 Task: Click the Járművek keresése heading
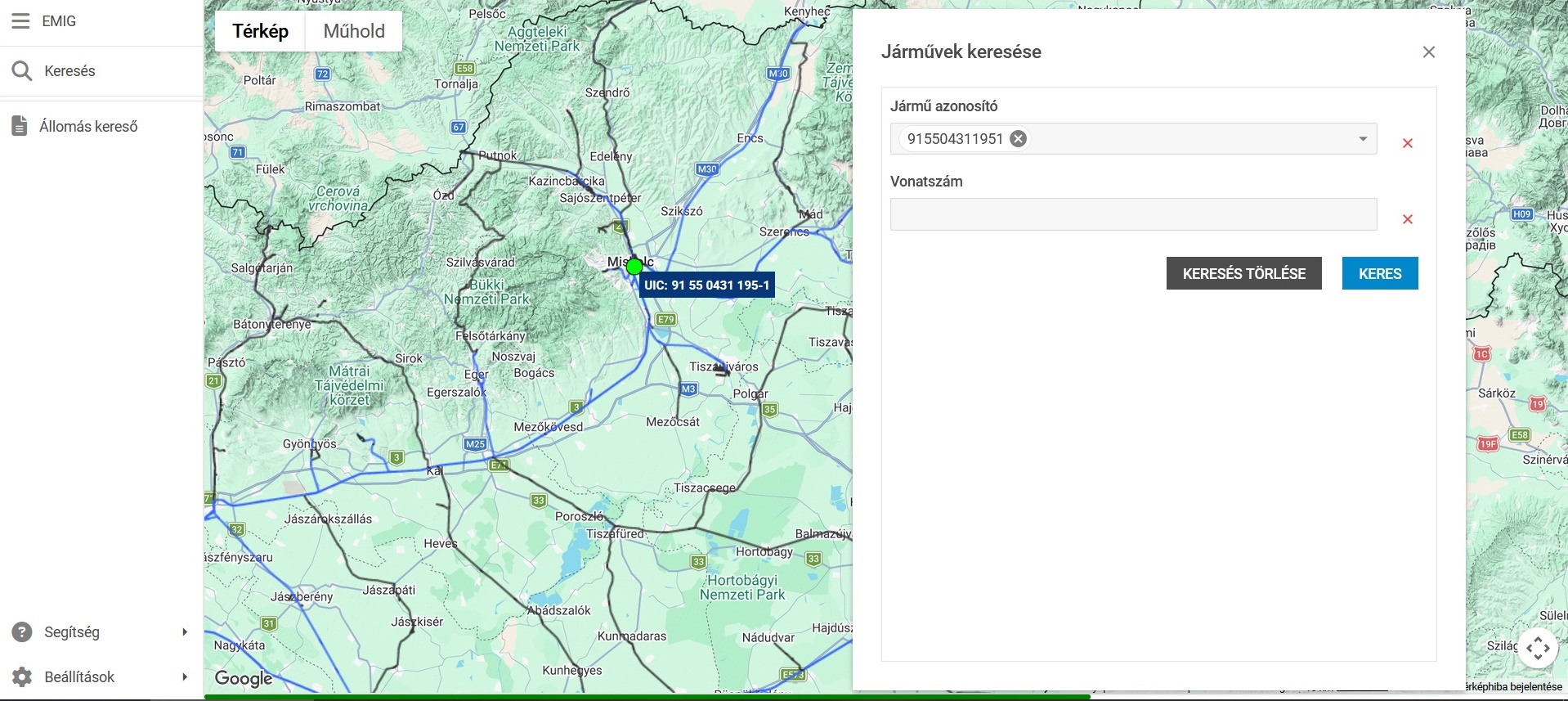click(961, 52)
